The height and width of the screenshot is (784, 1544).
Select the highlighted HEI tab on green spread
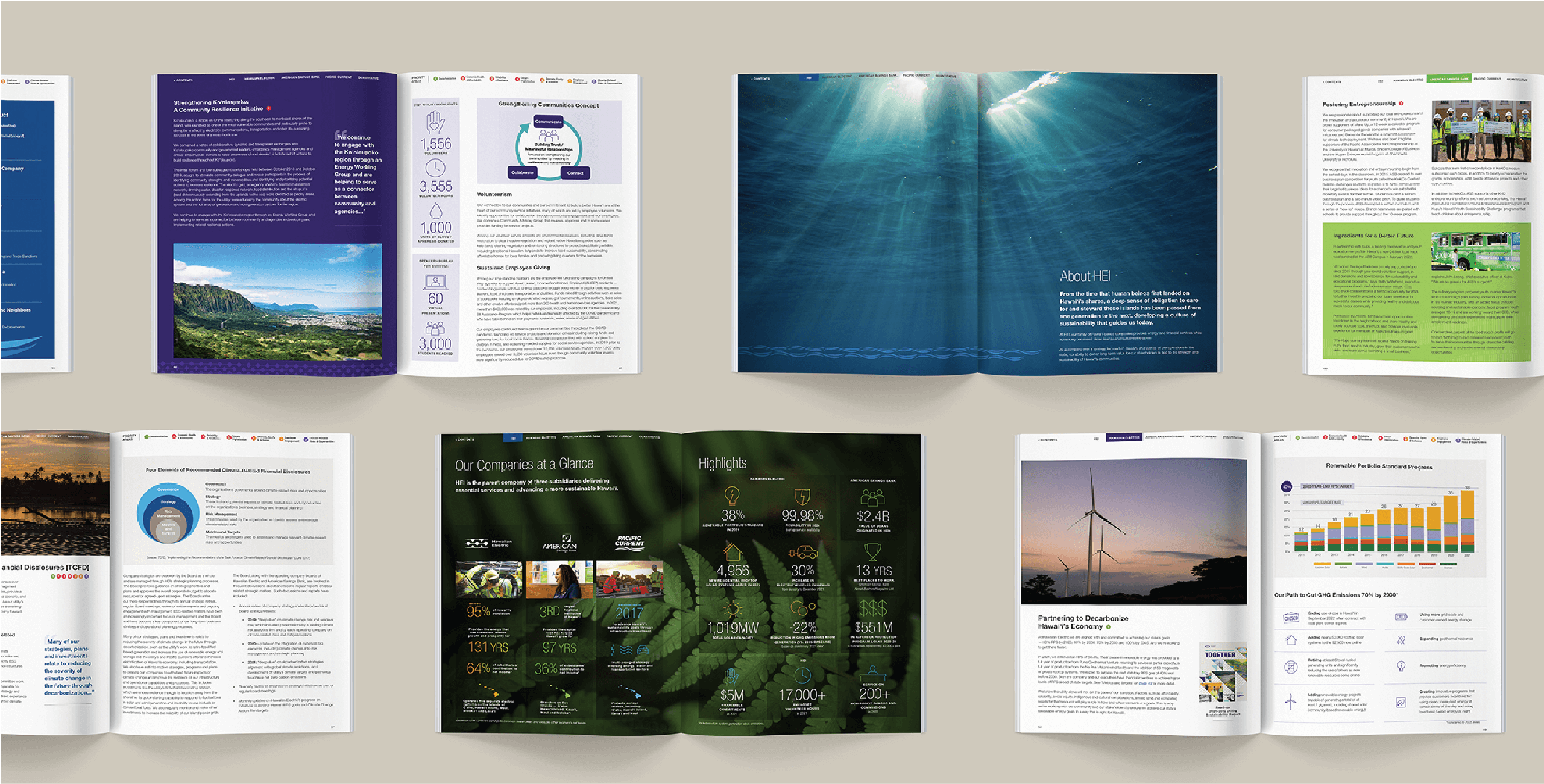512,438
